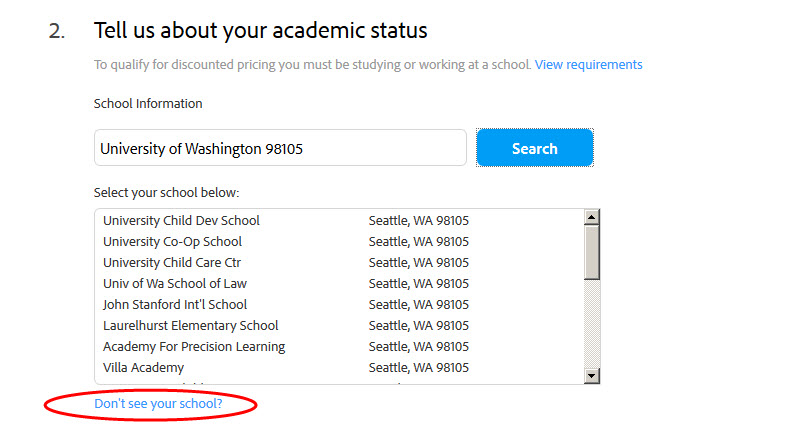Viewport: 793px width, 426px height.
Task: Choose Academy For Precision Learning
Action: 194,346
